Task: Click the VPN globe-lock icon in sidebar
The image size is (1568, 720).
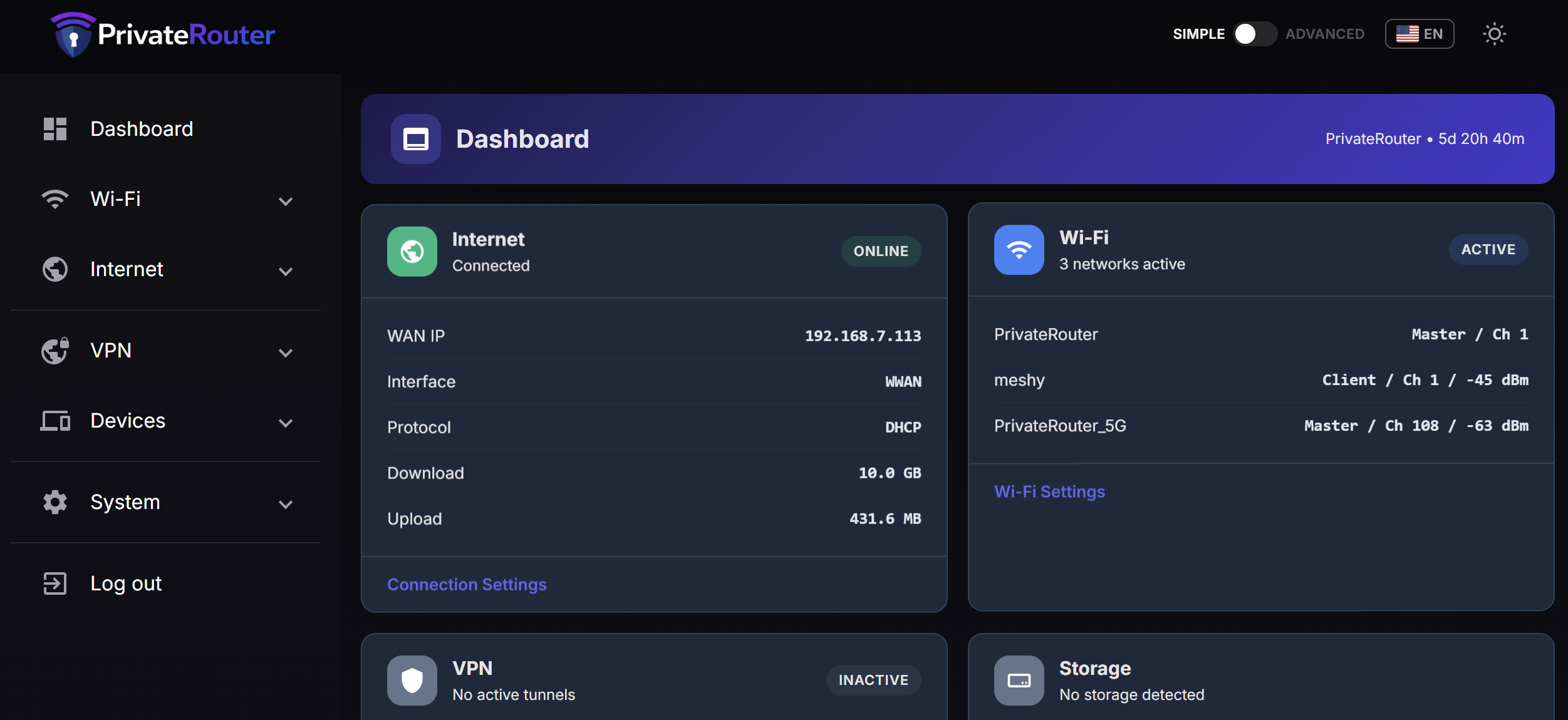Action: pos(55,351)
